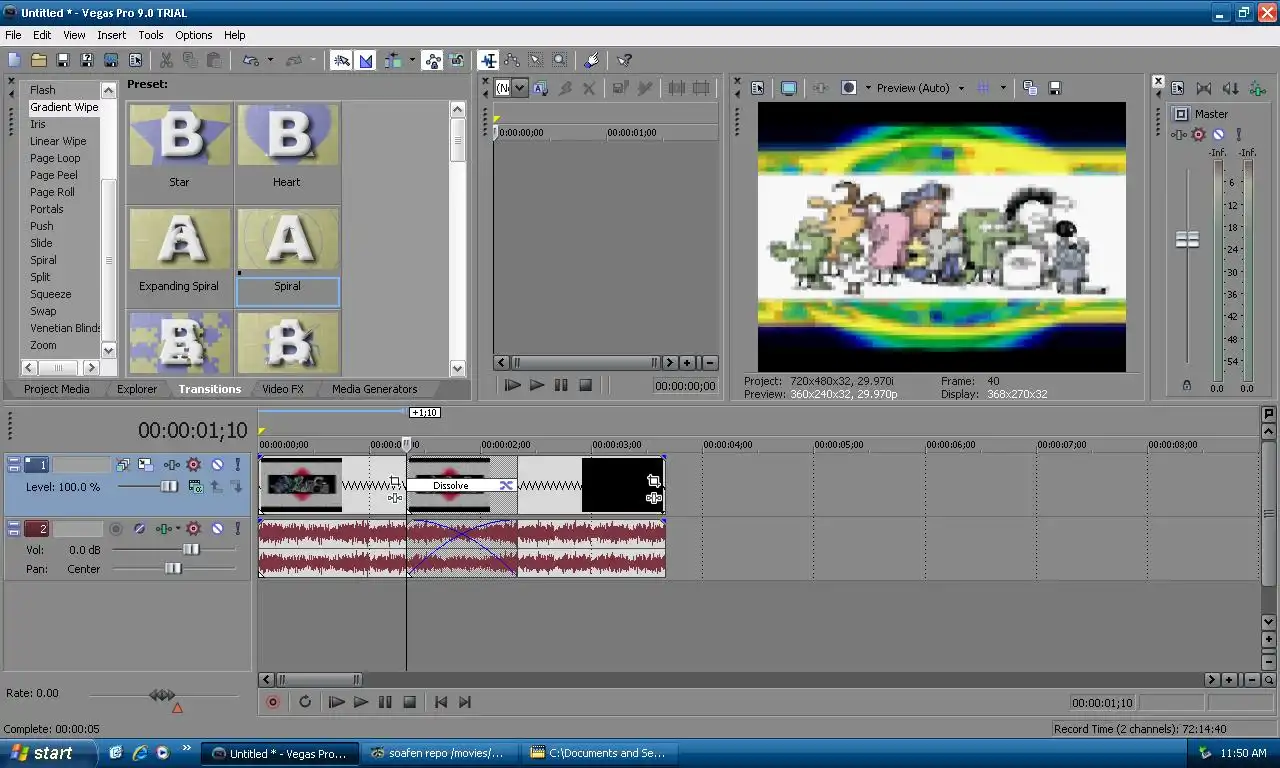
Task: Open the split-screen view dropdown arrow
Action: click(868, 88)
